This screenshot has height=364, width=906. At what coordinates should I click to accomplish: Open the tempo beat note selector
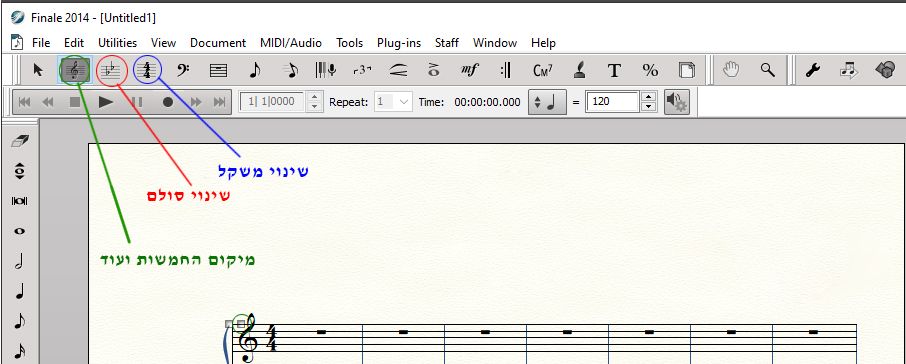[547, 102]
